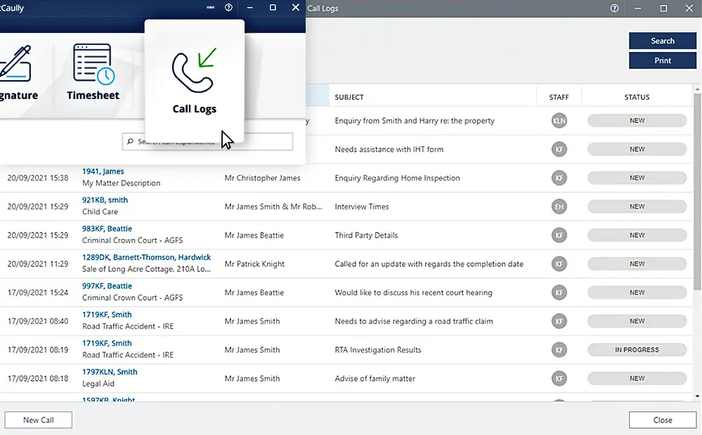Image resolution: width=702 pixels, height=435 pixels.
Task: Open the NEW status pill for the Home Inspection row
Action: pyautogui.click(x=637, y=178)
